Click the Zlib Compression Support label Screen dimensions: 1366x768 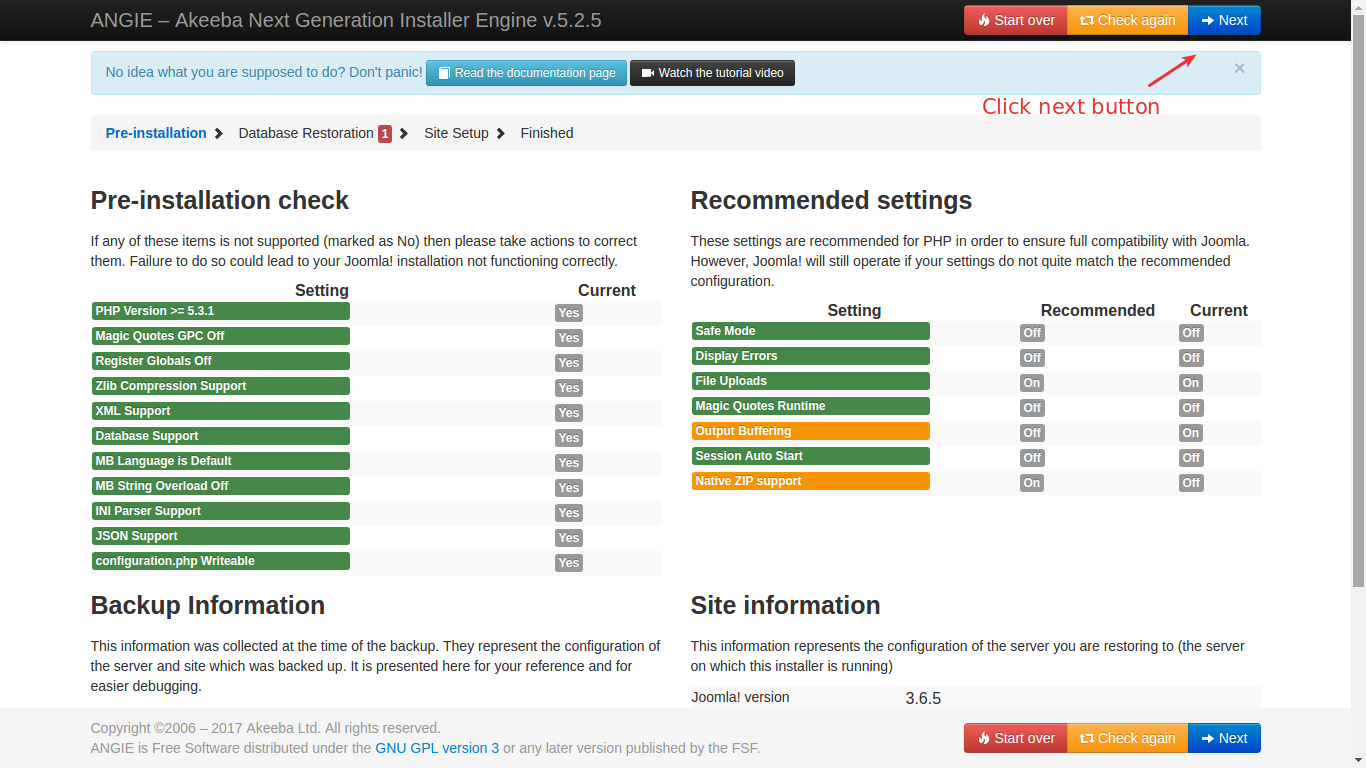click(220, 386)
